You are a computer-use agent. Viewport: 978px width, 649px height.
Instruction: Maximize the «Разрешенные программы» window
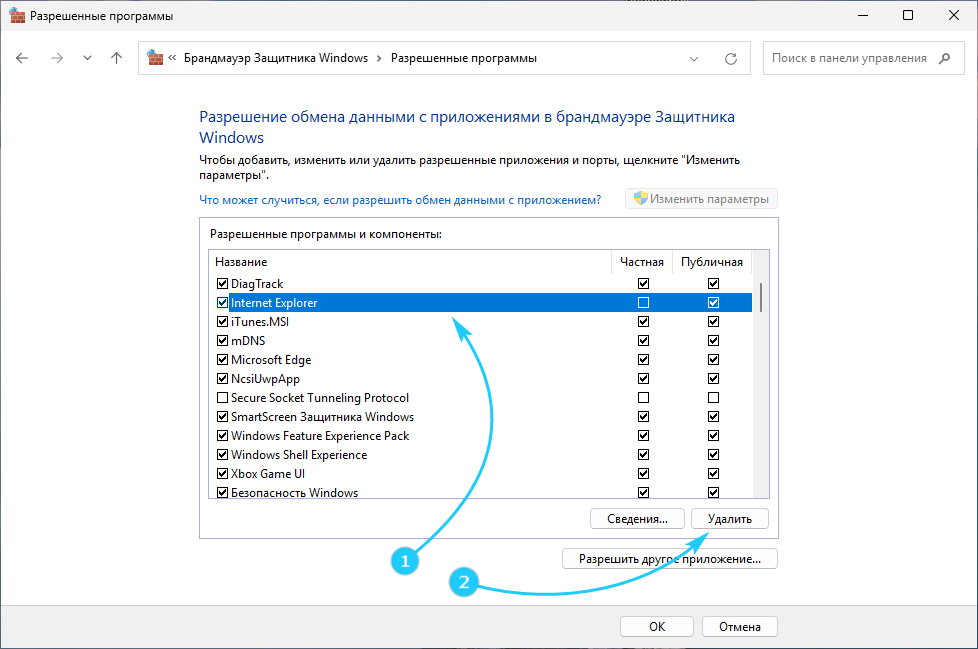(x=908, y=16)
